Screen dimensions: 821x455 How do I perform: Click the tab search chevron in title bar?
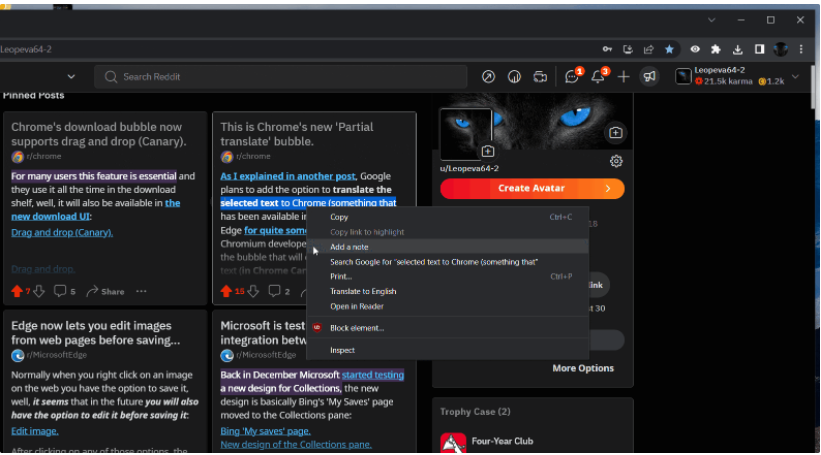pos(711,20)
